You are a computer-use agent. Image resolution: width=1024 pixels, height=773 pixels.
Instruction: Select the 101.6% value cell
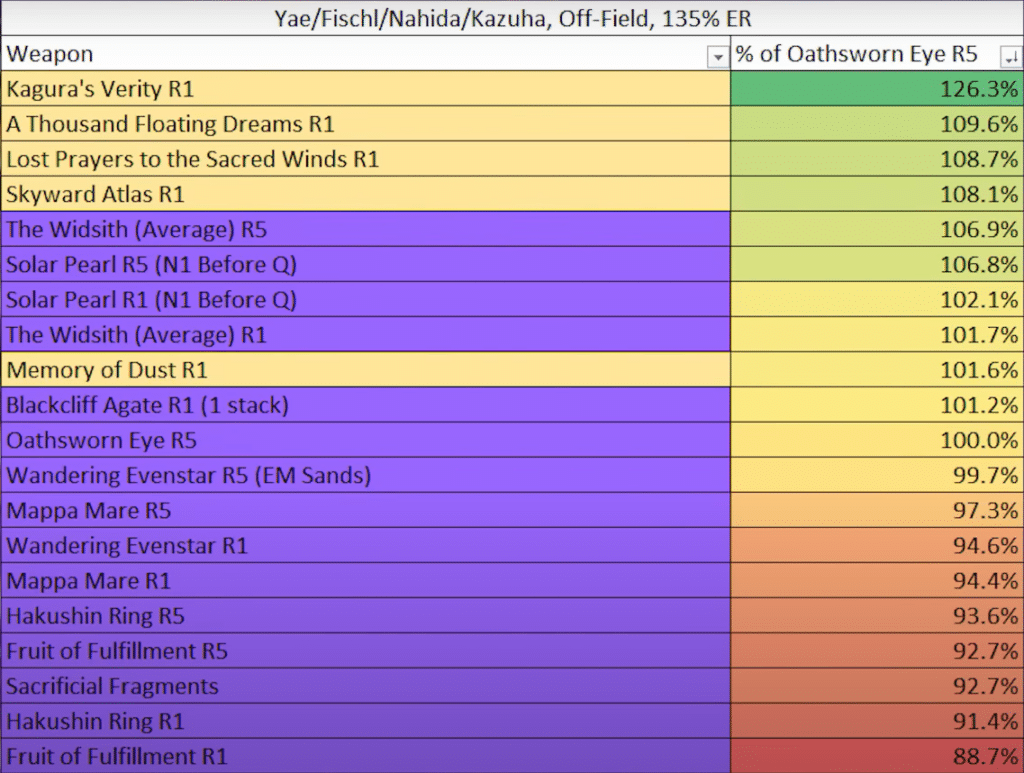pos(877,370)
